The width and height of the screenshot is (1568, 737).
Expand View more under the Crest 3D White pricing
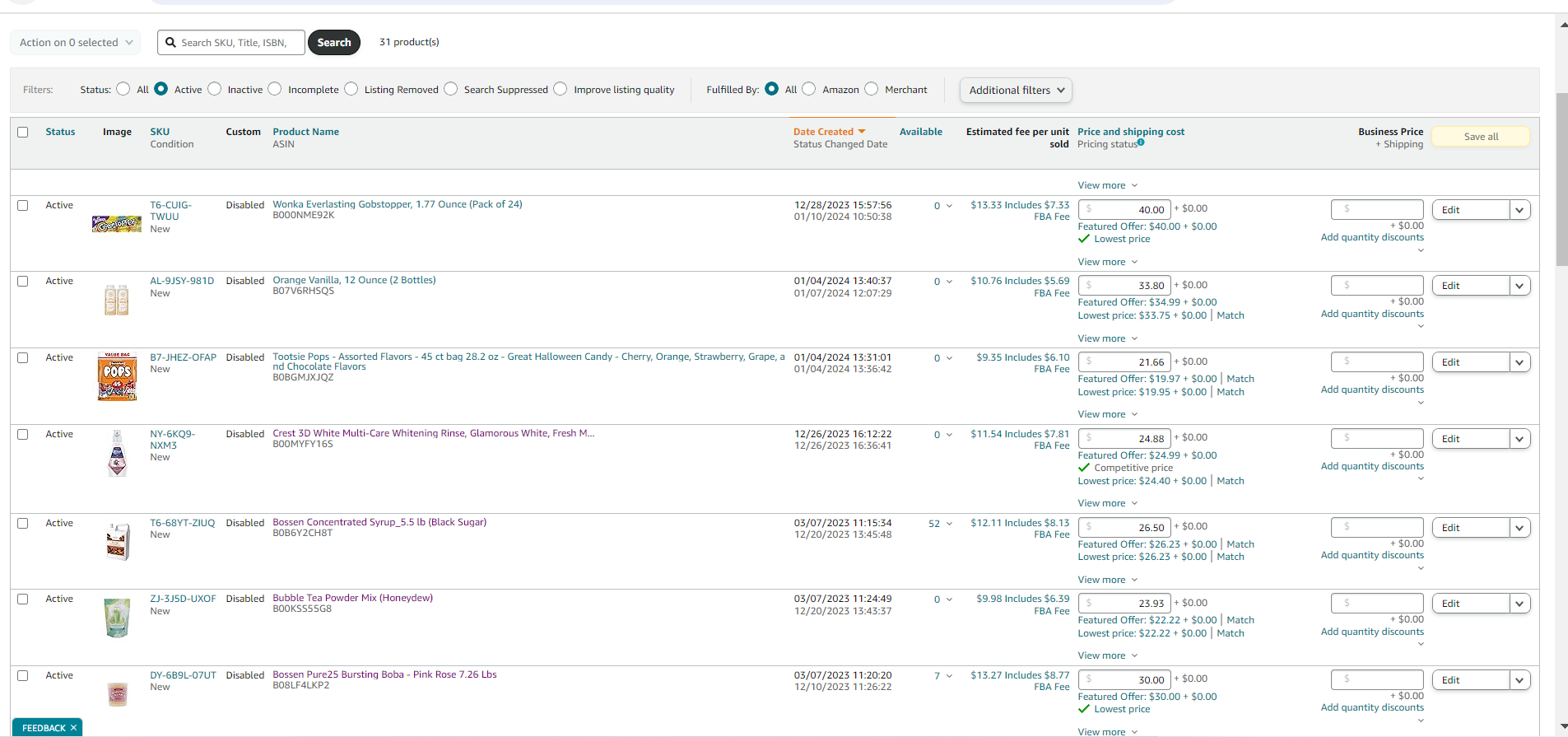pyautogui.click(x=1108, y=503)
